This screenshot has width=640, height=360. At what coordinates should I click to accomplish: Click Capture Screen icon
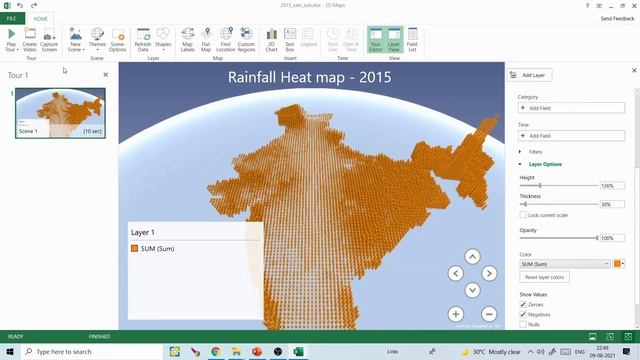click(x=49, y=40)
